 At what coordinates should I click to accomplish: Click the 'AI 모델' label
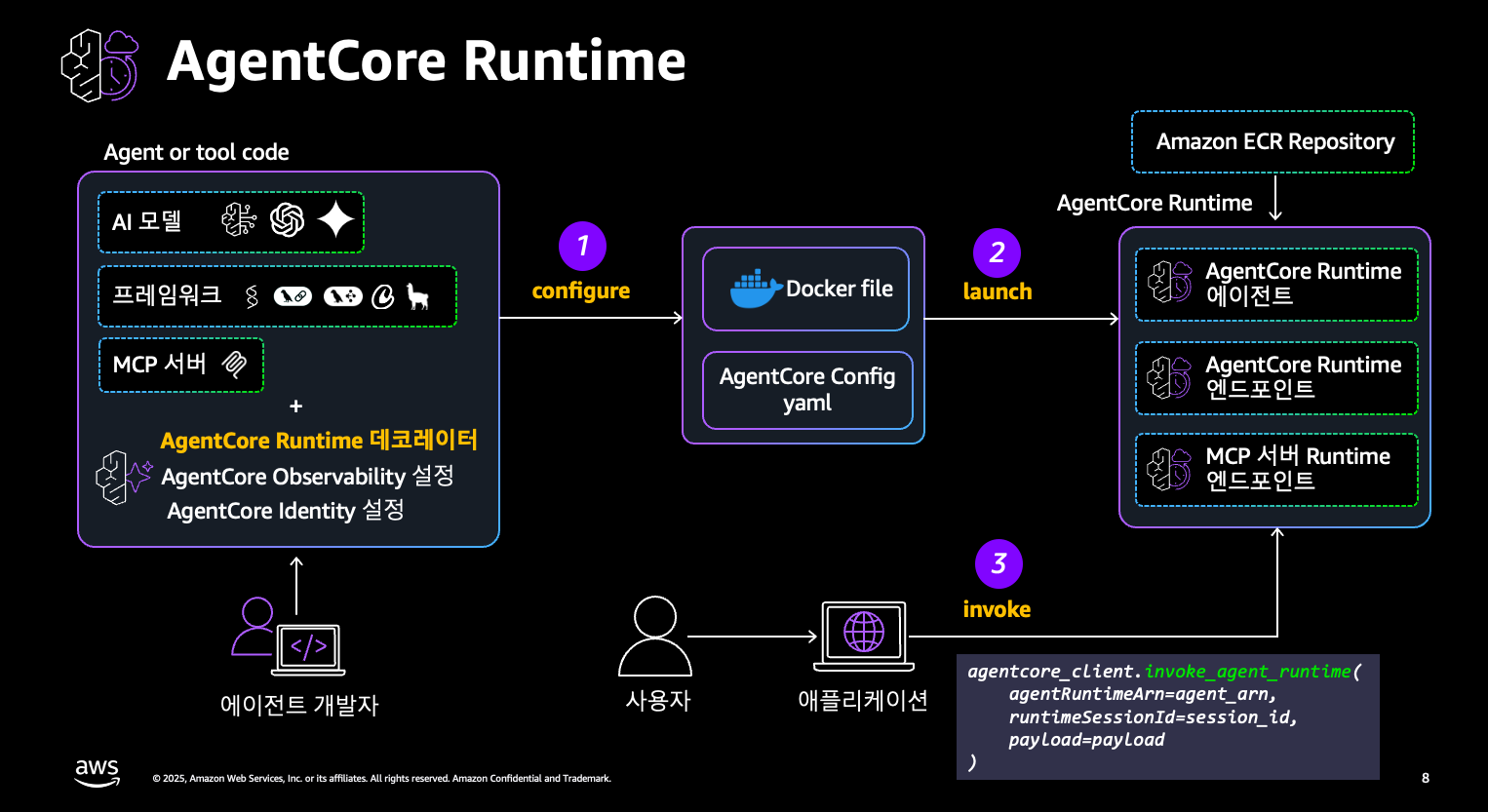coord(146,221)
